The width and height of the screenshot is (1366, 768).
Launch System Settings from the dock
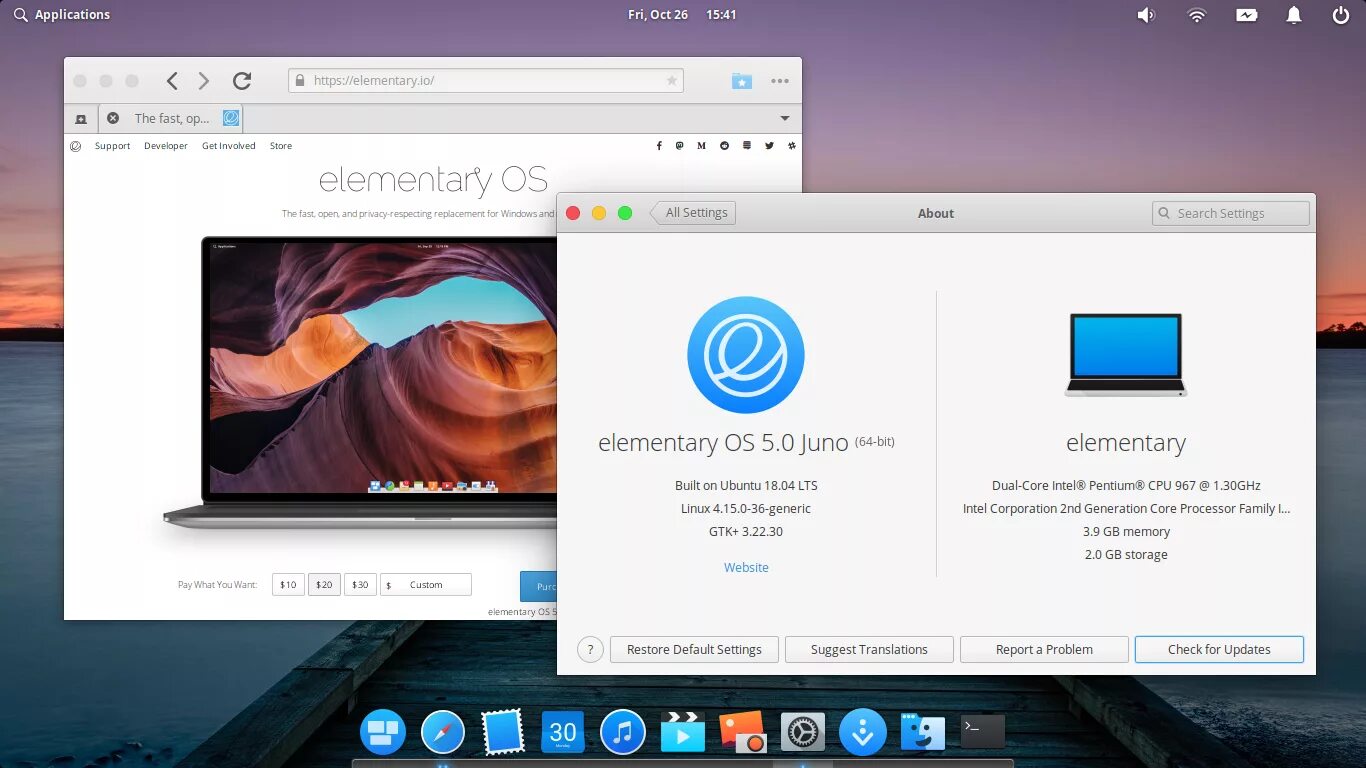(803, 732)
